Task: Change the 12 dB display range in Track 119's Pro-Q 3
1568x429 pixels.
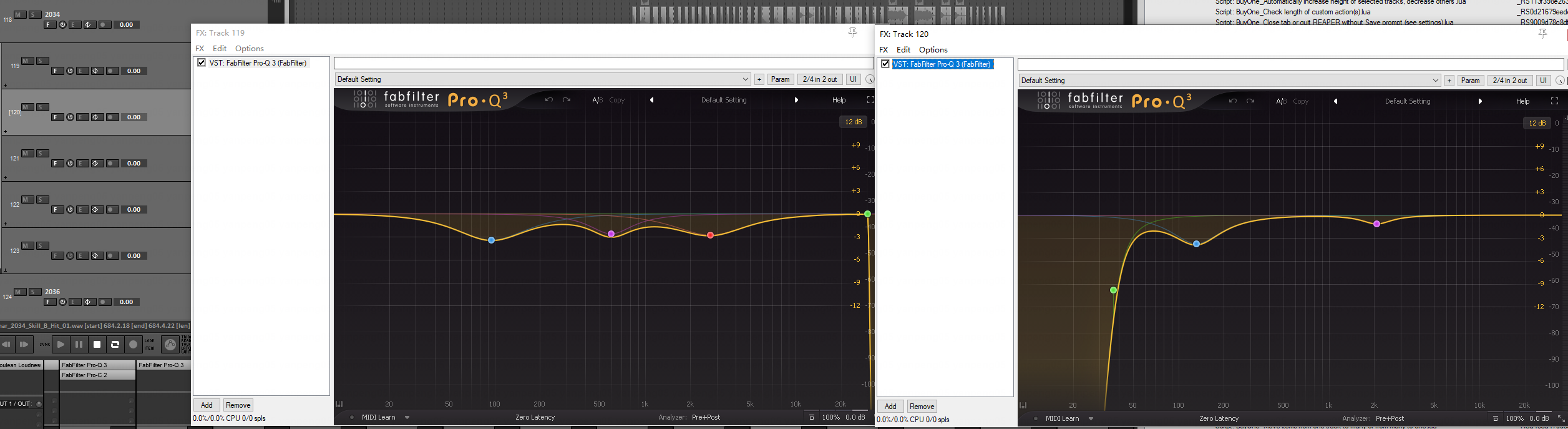Action: (x=853, y=122)
